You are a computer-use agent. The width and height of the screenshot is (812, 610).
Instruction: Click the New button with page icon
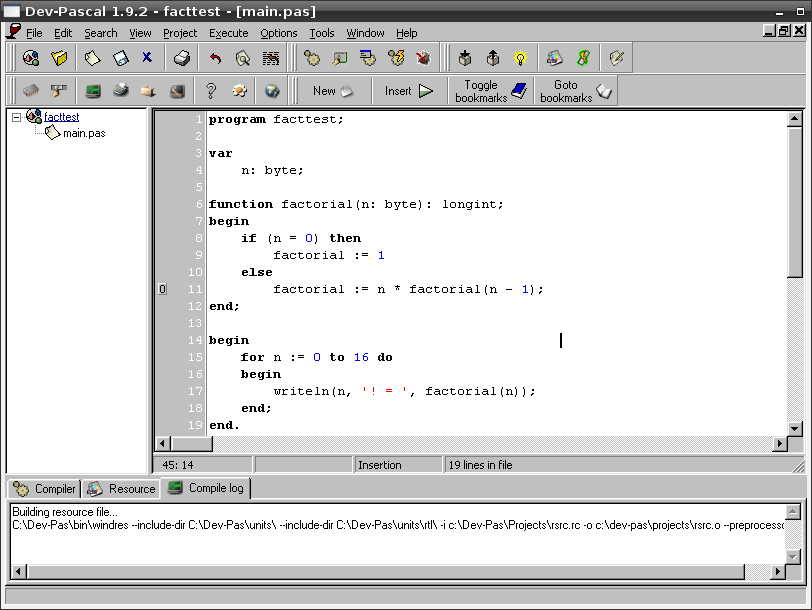(333, 91)
